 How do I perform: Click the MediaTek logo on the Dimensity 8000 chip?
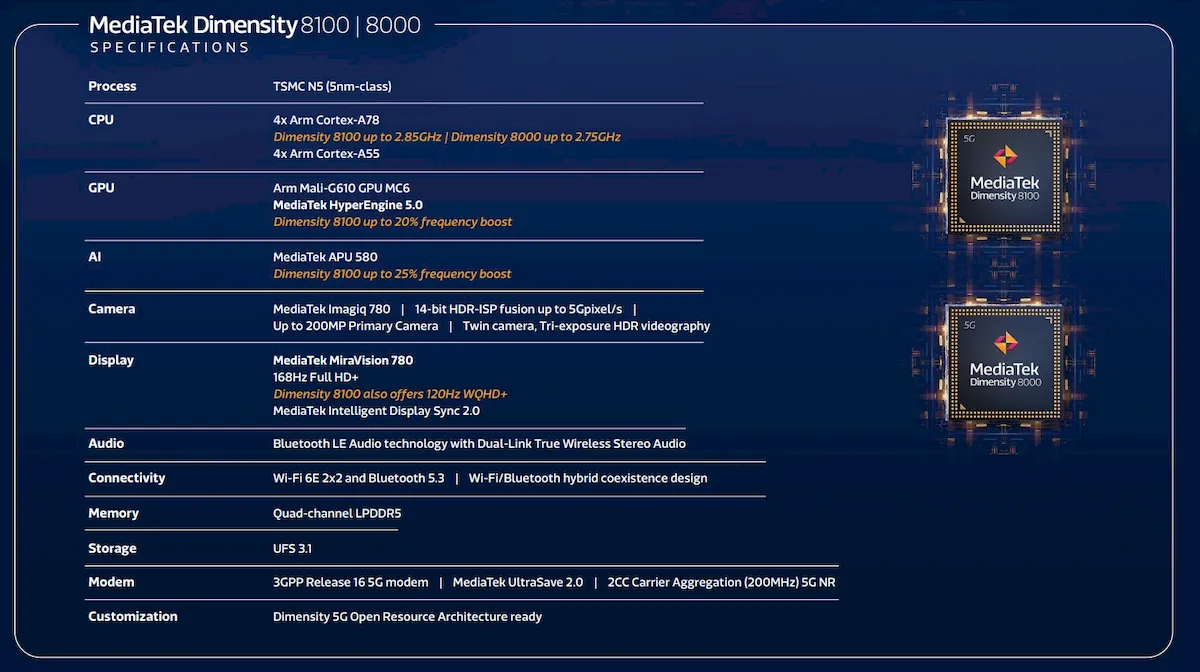click(x=1005, y=343)
